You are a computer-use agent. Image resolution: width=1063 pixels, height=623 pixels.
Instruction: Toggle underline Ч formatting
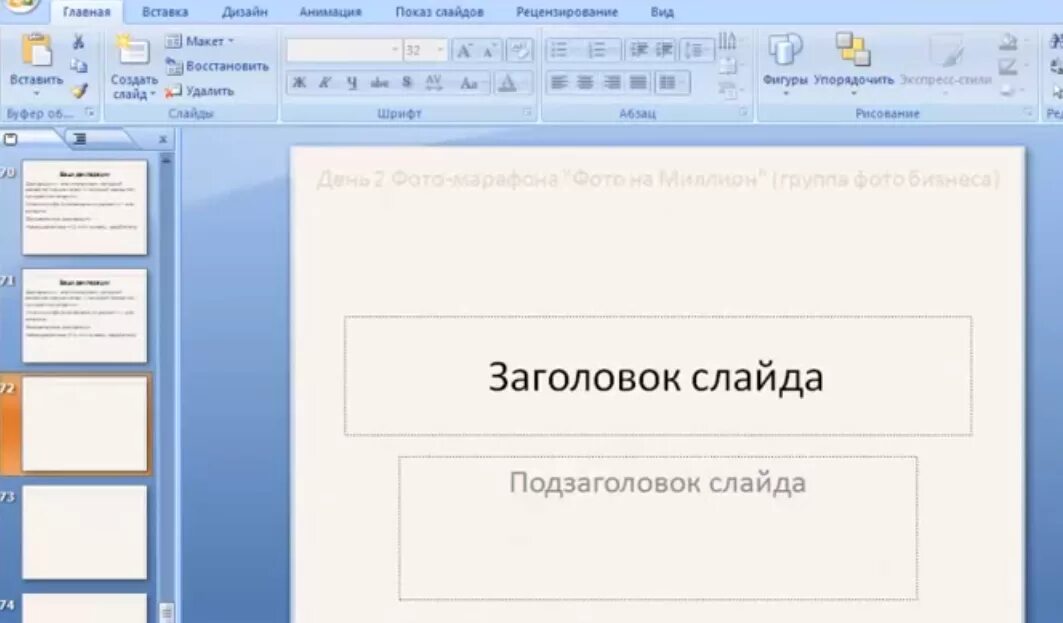351,83
